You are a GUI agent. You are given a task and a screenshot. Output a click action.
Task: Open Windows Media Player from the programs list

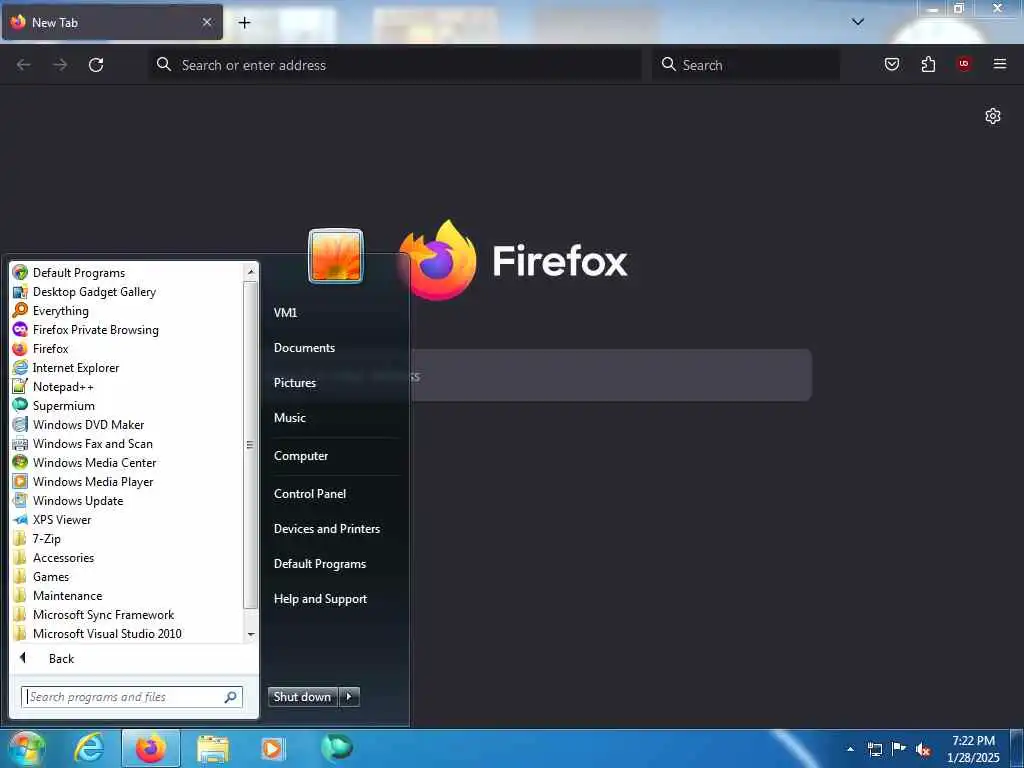click(x=93, y=481)
